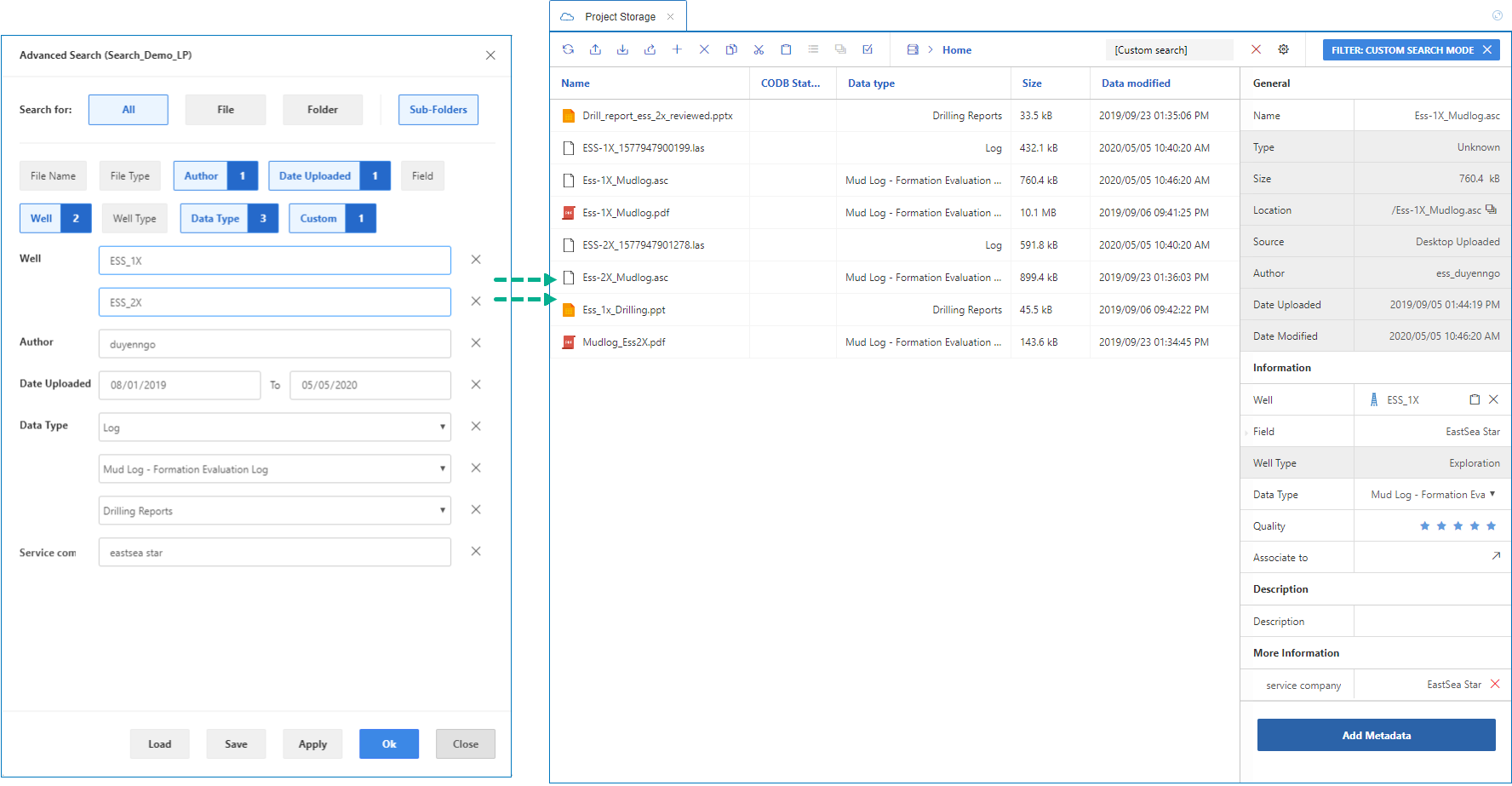Sort by the Size column header

[x=1032, y=83]
